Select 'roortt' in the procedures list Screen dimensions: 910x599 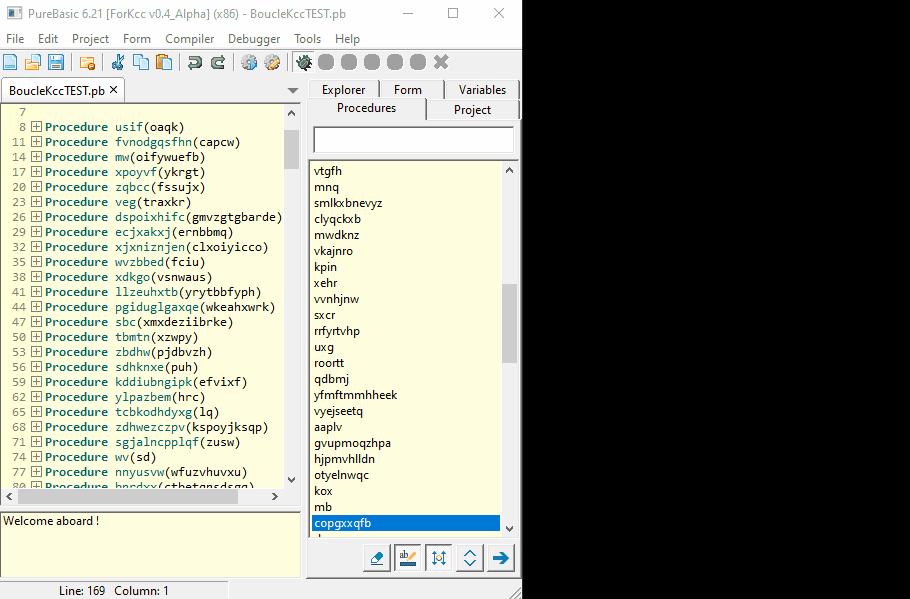329,363
